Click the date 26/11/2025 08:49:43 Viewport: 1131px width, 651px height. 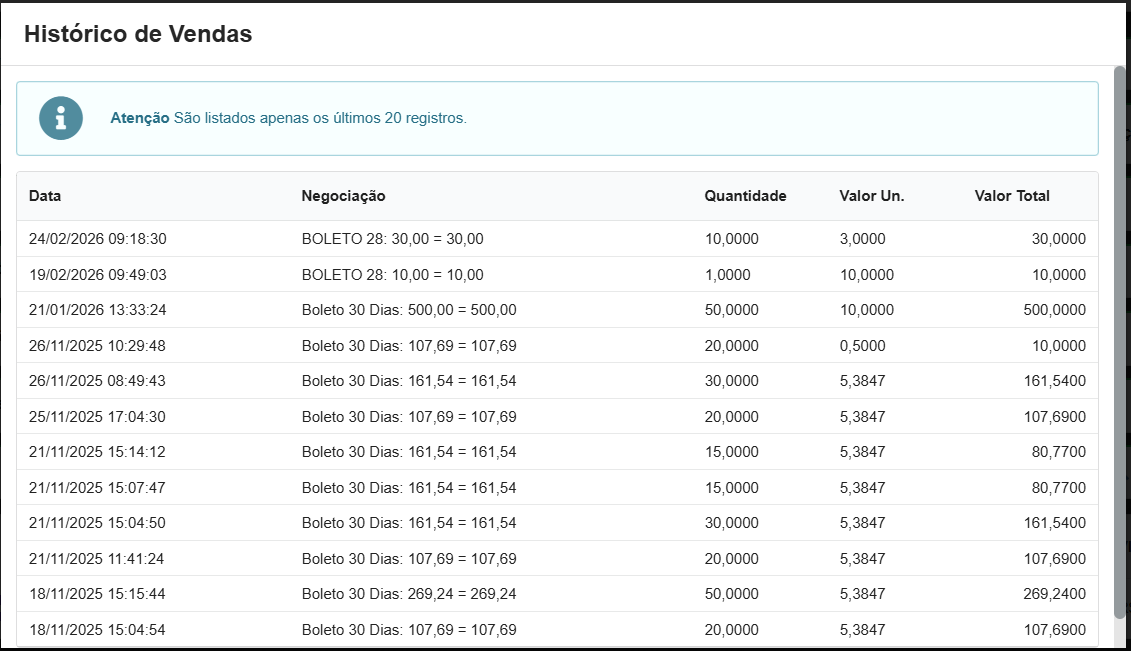[x=98, y=381]
